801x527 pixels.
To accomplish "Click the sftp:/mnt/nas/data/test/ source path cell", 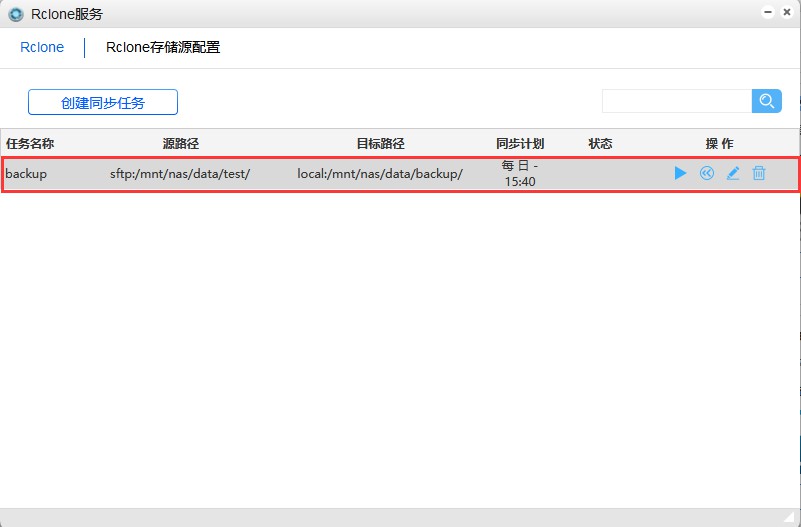I will point(180,174).
